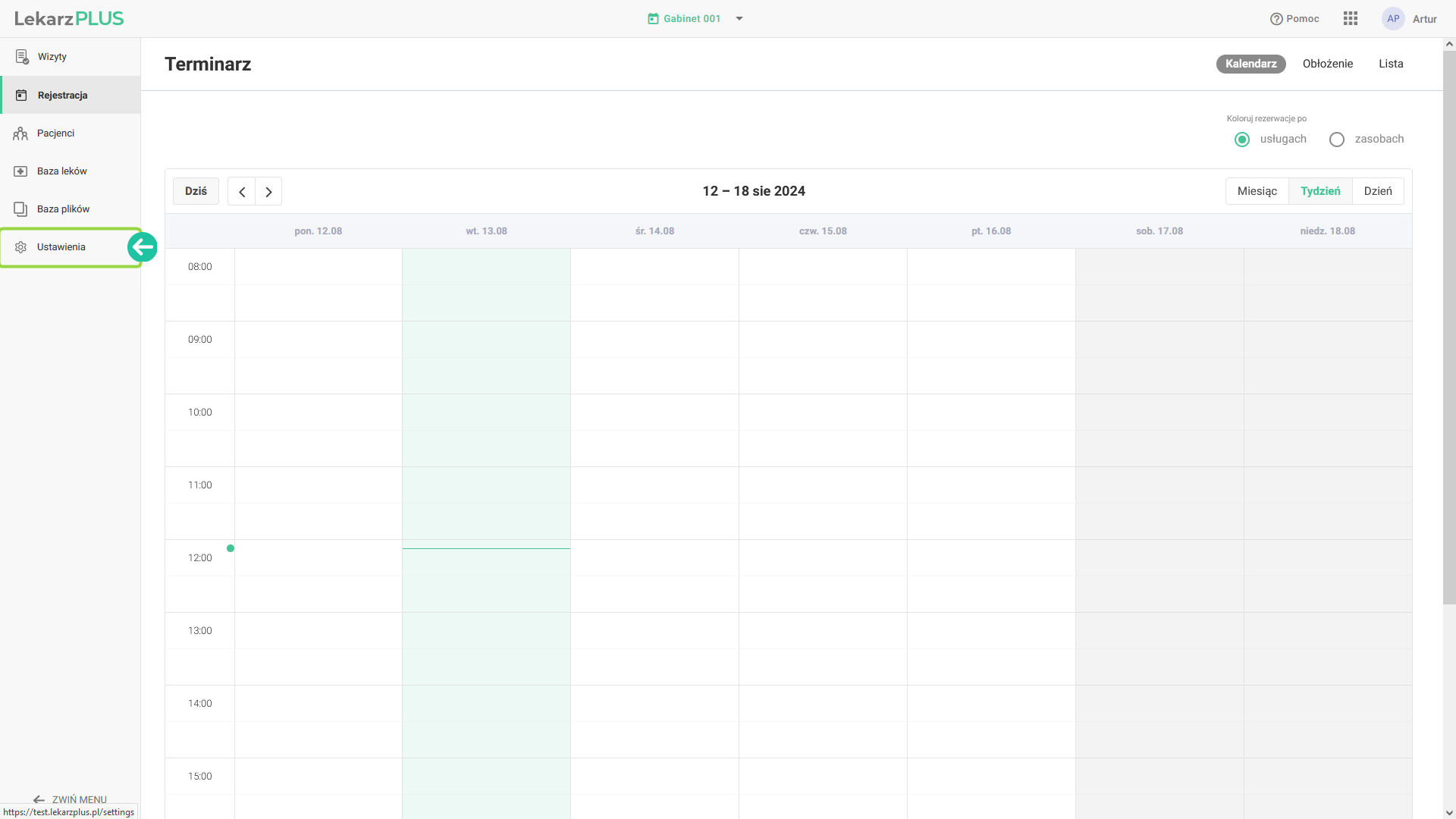Switch to Miesiąc view
The image size is (1456, 819).
pos(1257,191)
